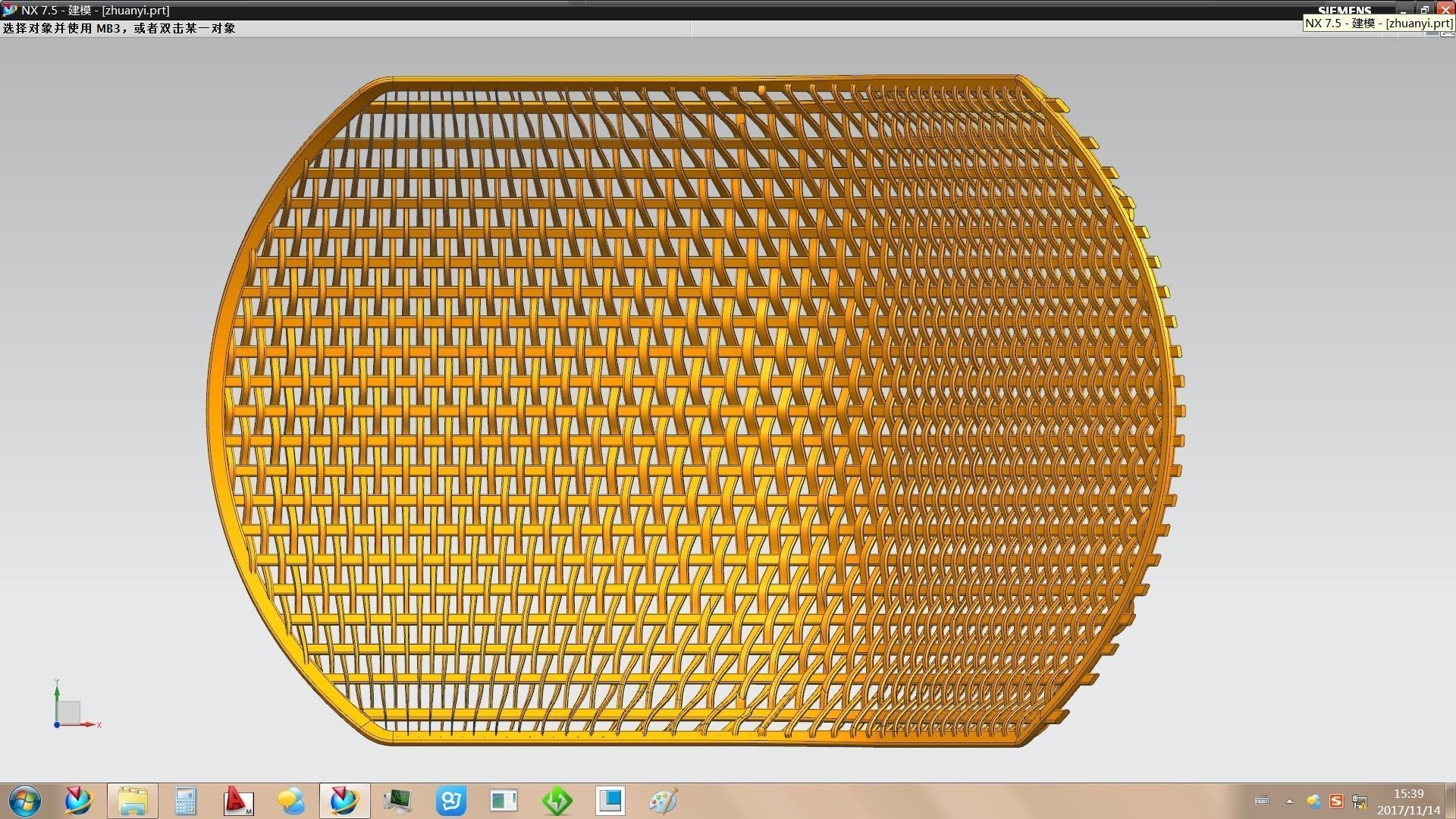Image resolution: width=1456 pixels, height=819 pixels.
Task: Toggle the Sogou input method tray icon
Action: (1336, 801)
